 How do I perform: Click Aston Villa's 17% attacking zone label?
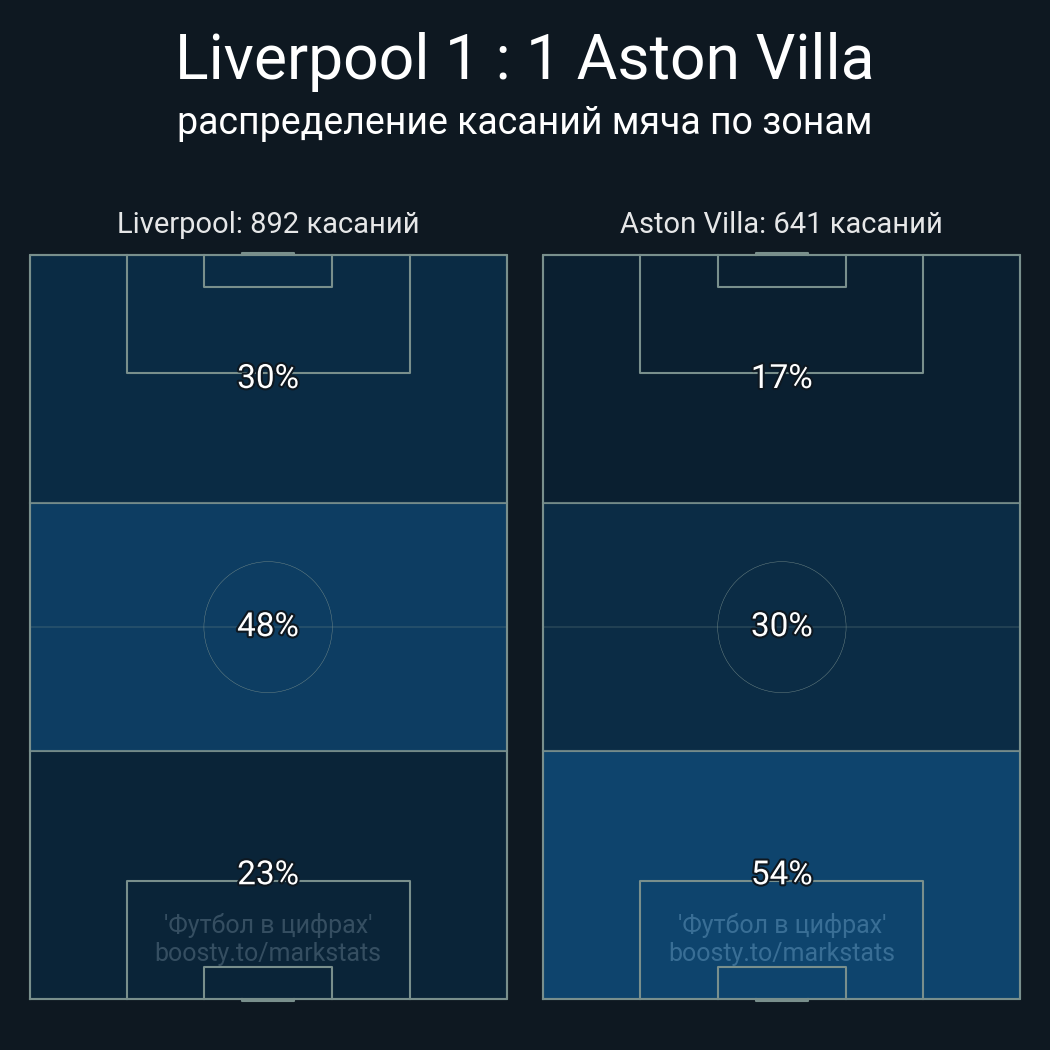[781, 378]
